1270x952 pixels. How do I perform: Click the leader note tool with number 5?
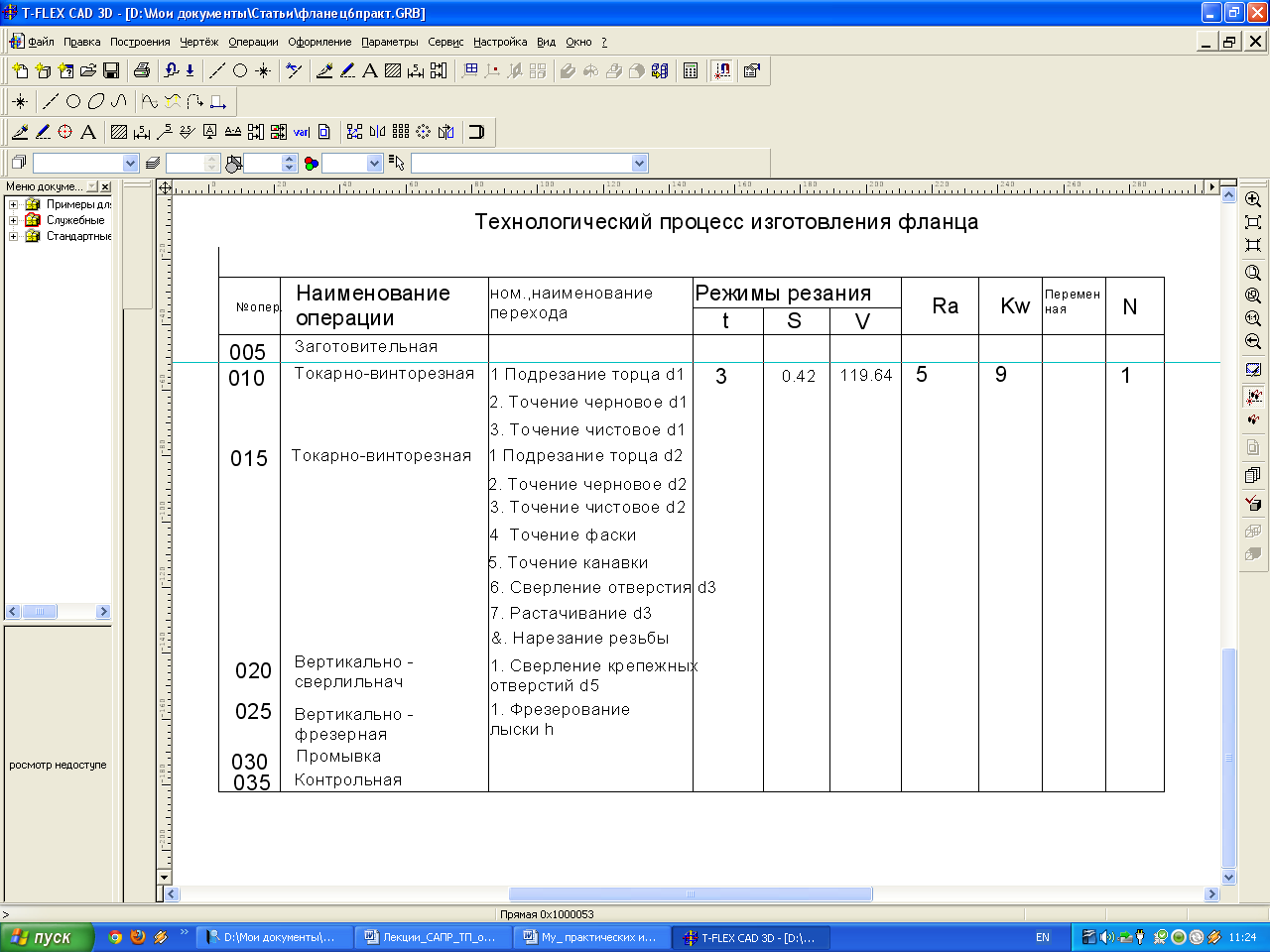(x=164, y=132)
